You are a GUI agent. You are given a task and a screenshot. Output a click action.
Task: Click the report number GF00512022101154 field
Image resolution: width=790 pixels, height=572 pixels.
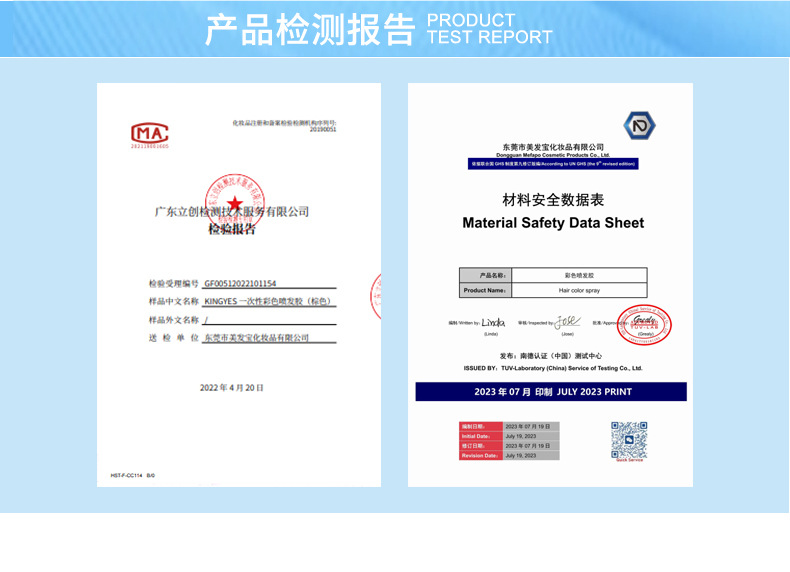point(269,284)
